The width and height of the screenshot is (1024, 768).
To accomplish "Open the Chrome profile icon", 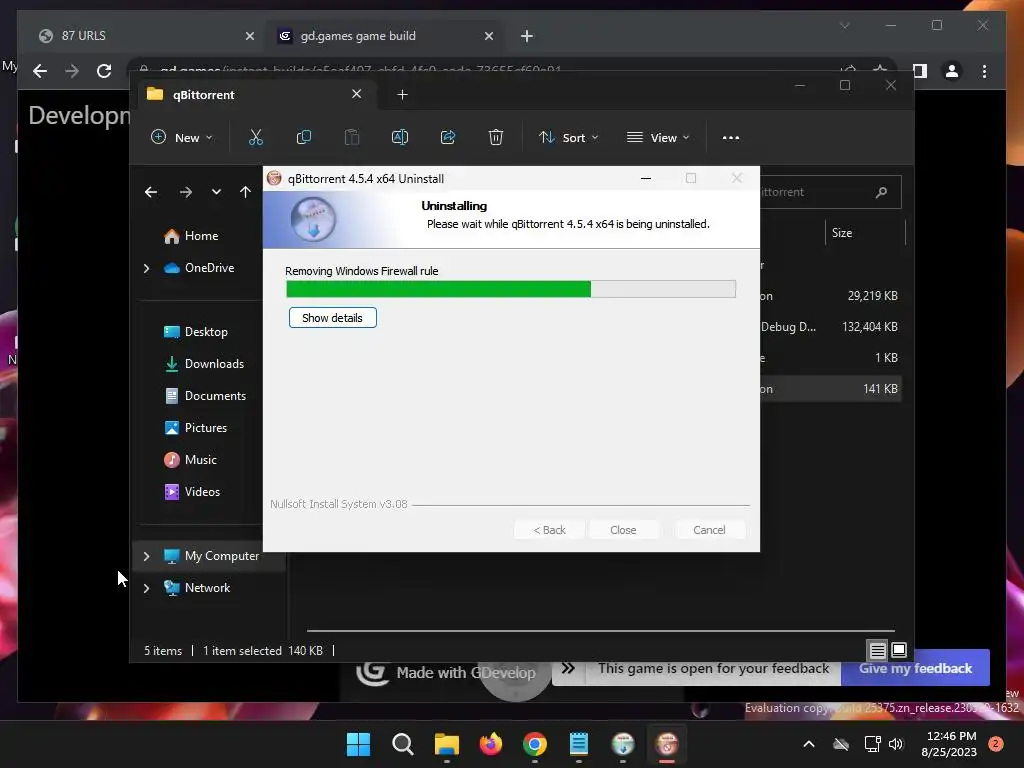I will click(952, 71).
